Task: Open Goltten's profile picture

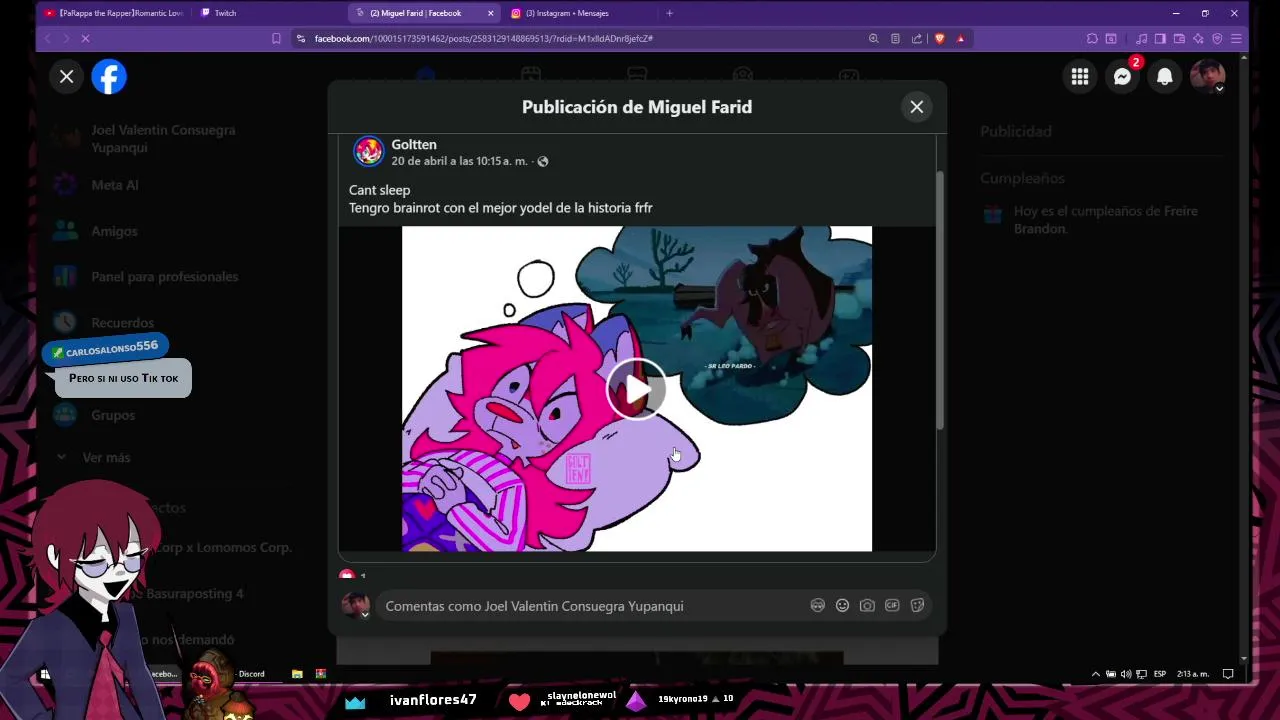Action: click(369, 151)
